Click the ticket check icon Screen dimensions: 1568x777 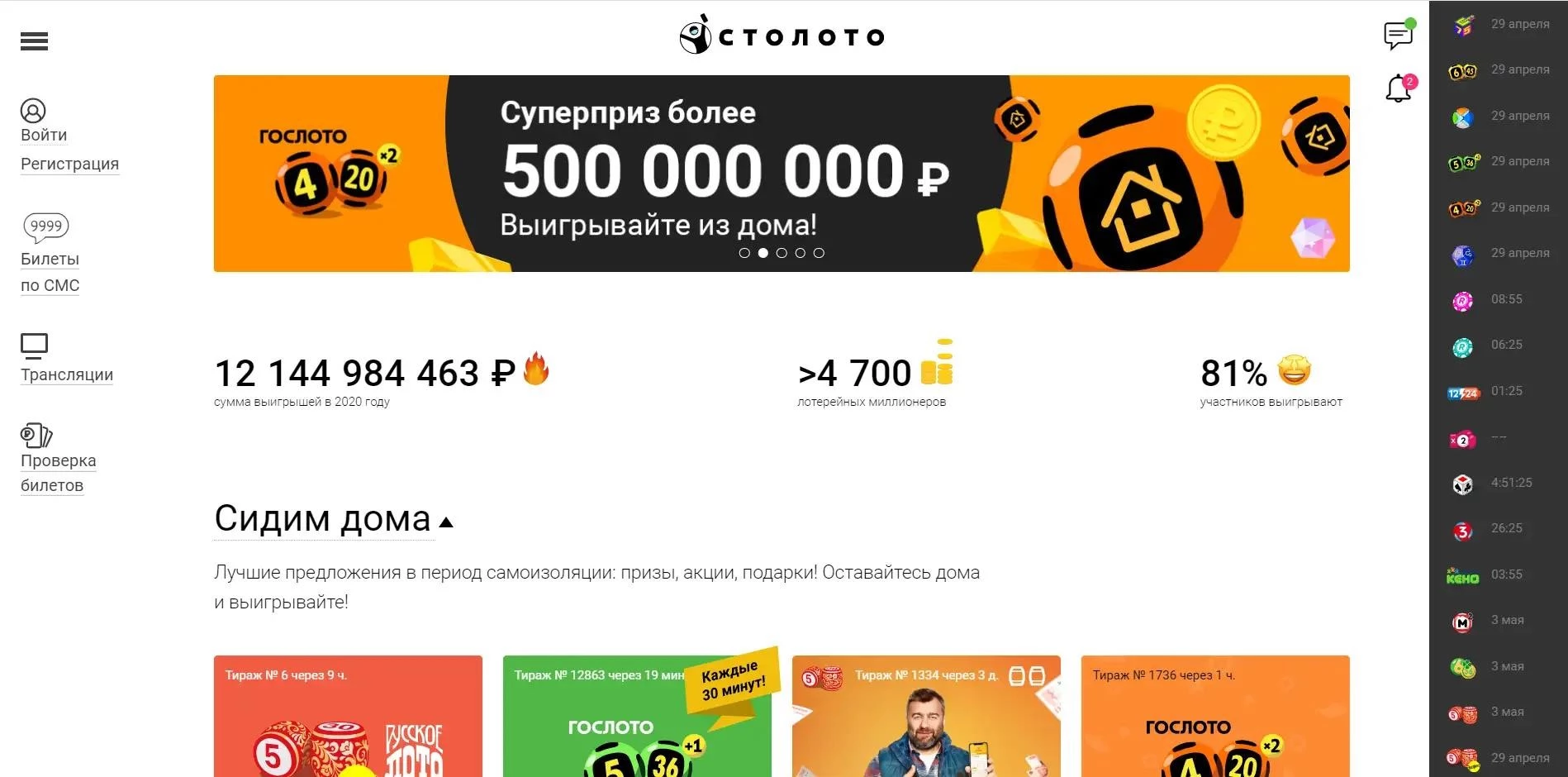[x=36, y=436]
